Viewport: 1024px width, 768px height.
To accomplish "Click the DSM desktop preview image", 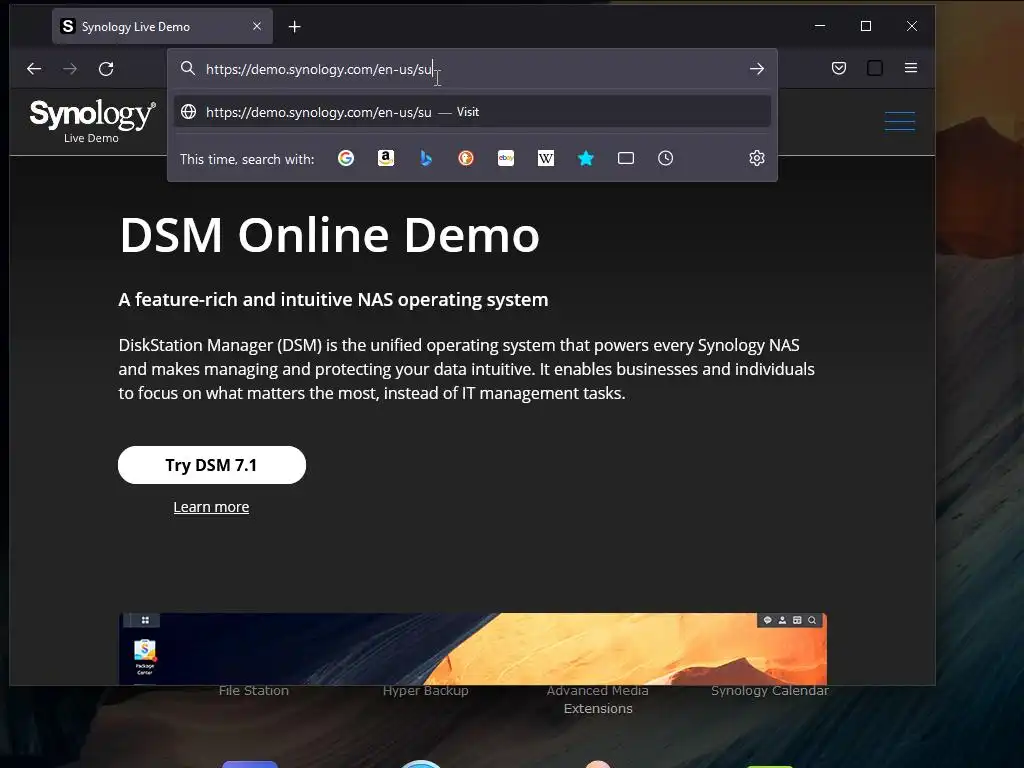I will (x=473, y=648).
